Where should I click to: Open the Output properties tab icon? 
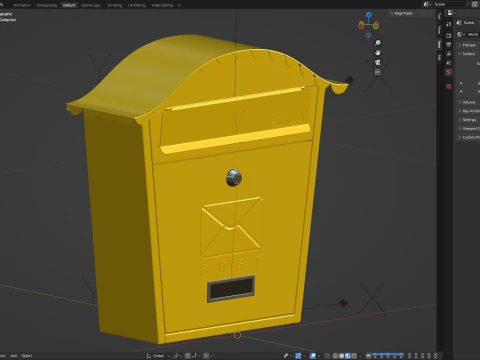click(449, 44)
